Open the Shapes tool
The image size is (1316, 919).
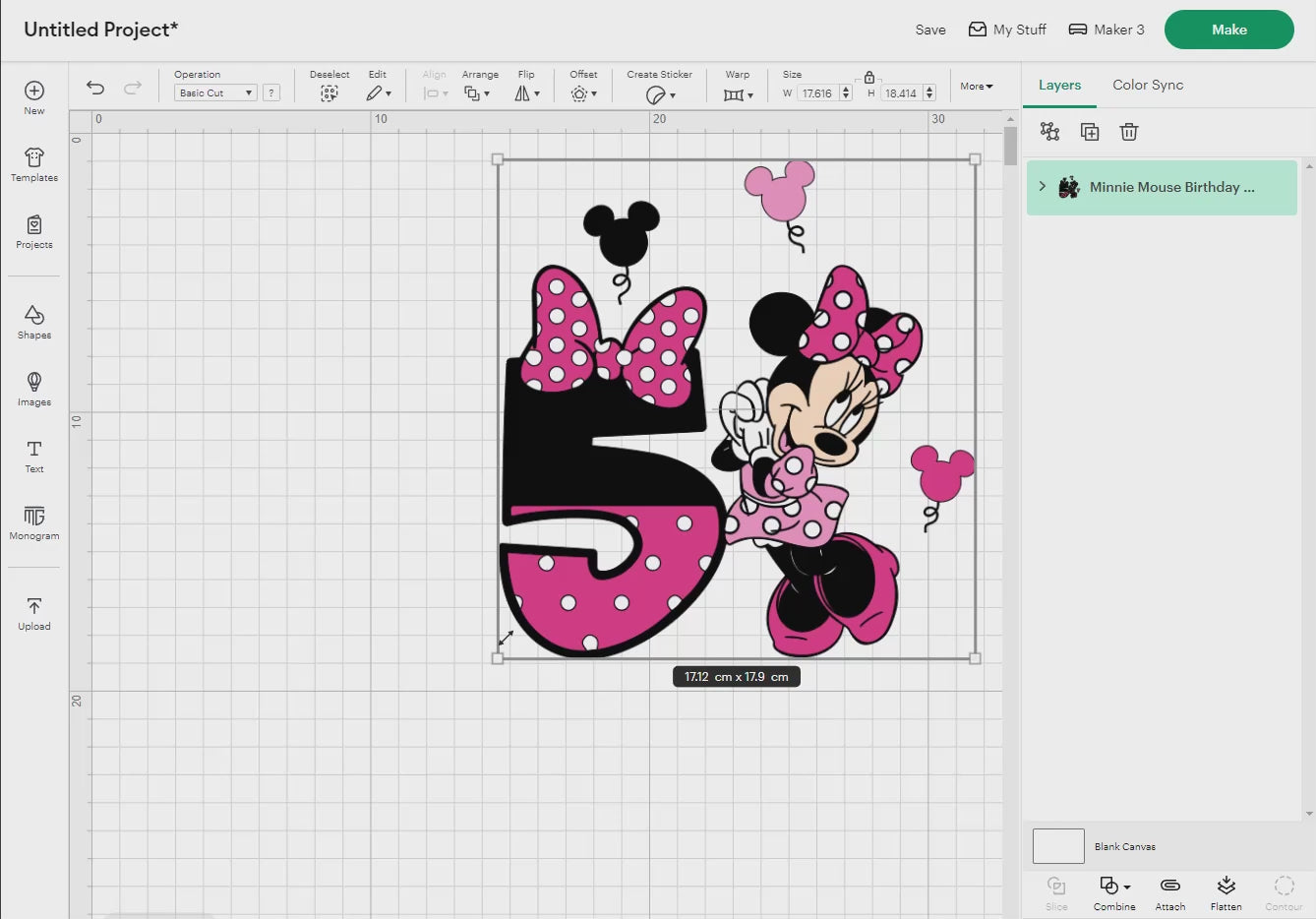(x=34, y=322)
